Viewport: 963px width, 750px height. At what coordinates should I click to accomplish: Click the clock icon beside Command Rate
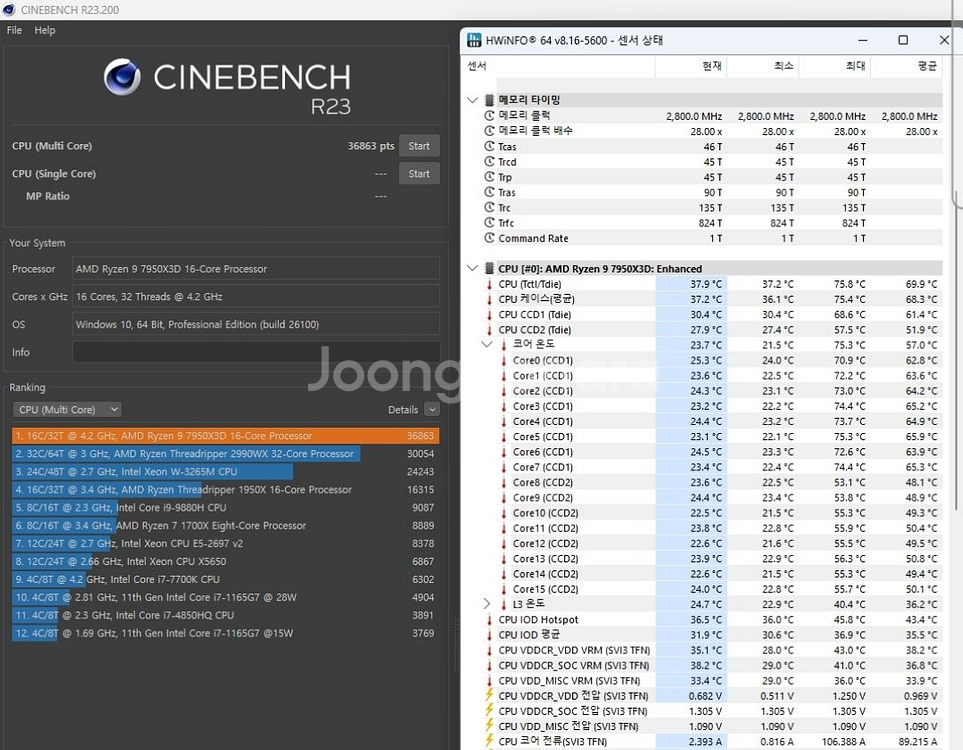point(489,238)
